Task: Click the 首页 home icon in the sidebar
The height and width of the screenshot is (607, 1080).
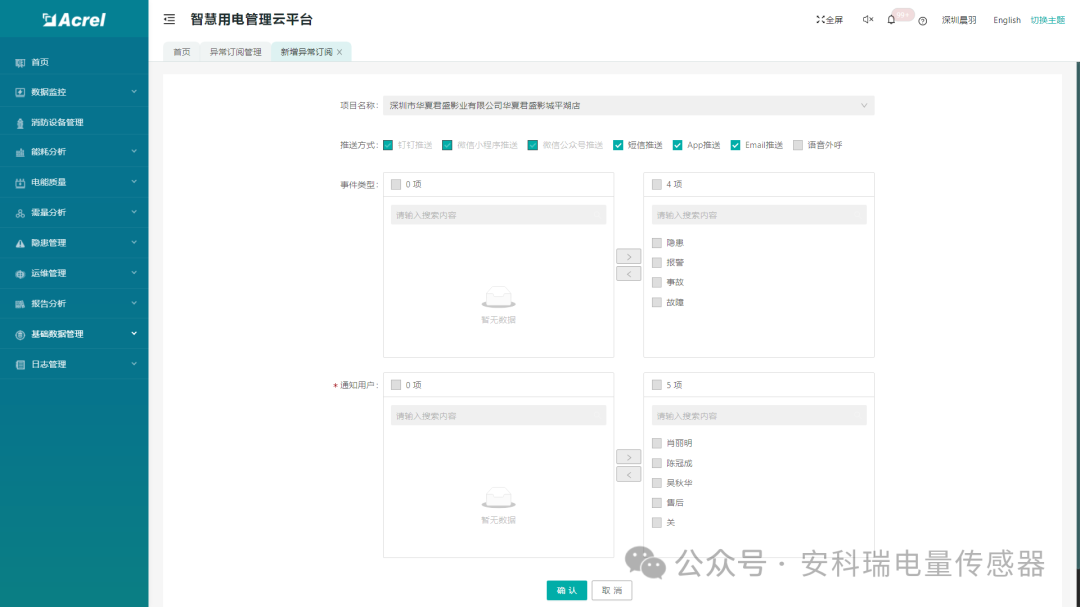Action: 20,62
